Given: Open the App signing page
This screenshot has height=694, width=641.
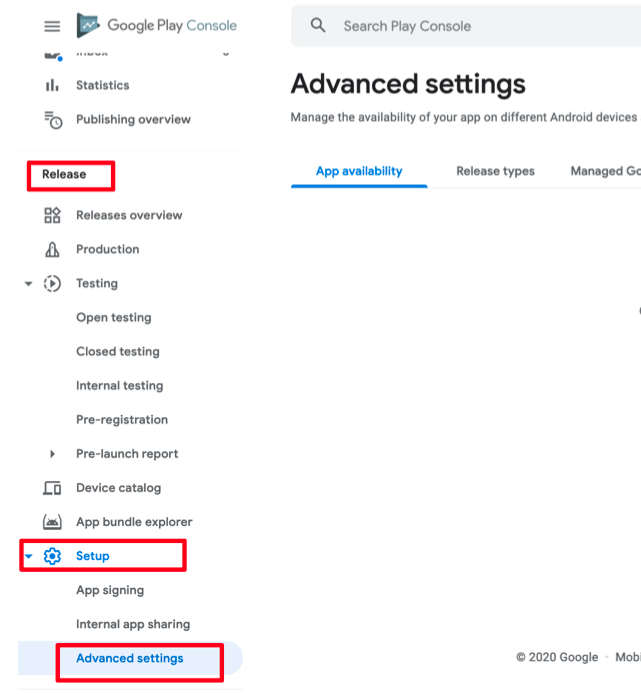Looking at the screenshot, I should point(110,590).
